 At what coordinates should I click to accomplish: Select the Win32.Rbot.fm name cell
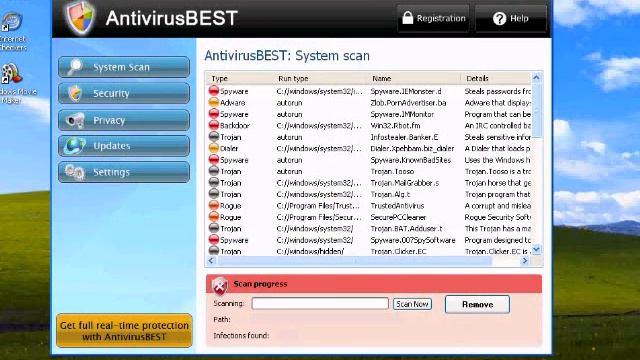coord(396,126)
